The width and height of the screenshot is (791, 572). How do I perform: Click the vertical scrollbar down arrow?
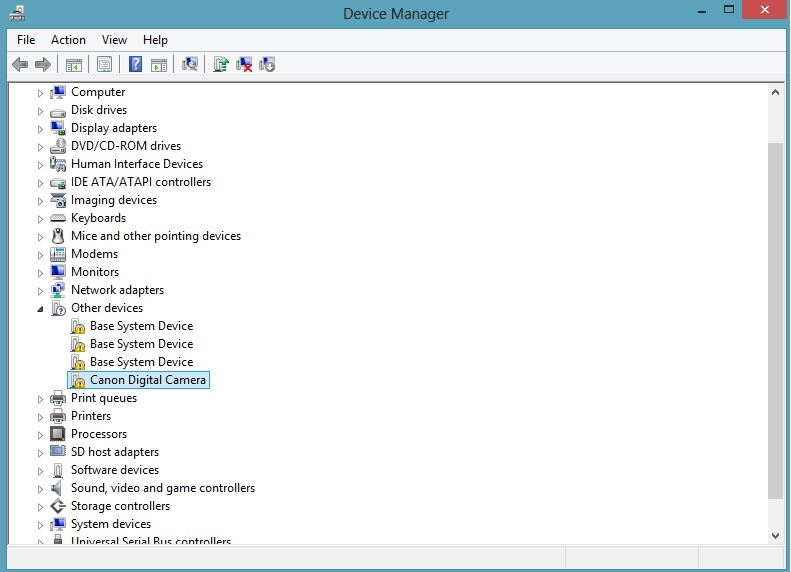pos(775,536)
